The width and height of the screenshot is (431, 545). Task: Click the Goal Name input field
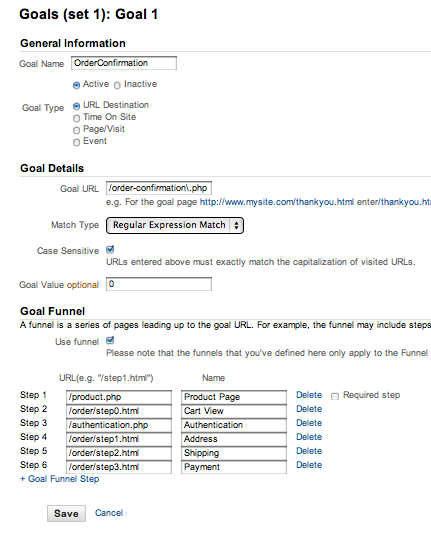click(124, 63)
